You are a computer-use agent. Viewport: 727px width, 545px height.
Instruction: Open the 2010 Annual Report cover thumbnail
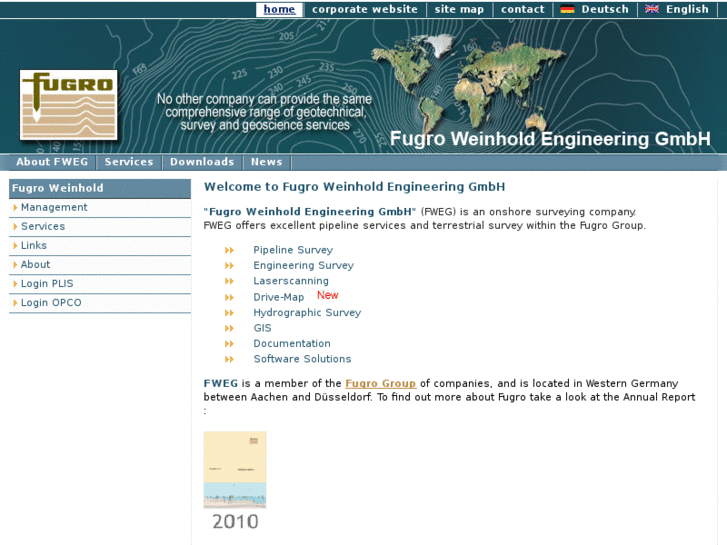click(x=235, y=470)
